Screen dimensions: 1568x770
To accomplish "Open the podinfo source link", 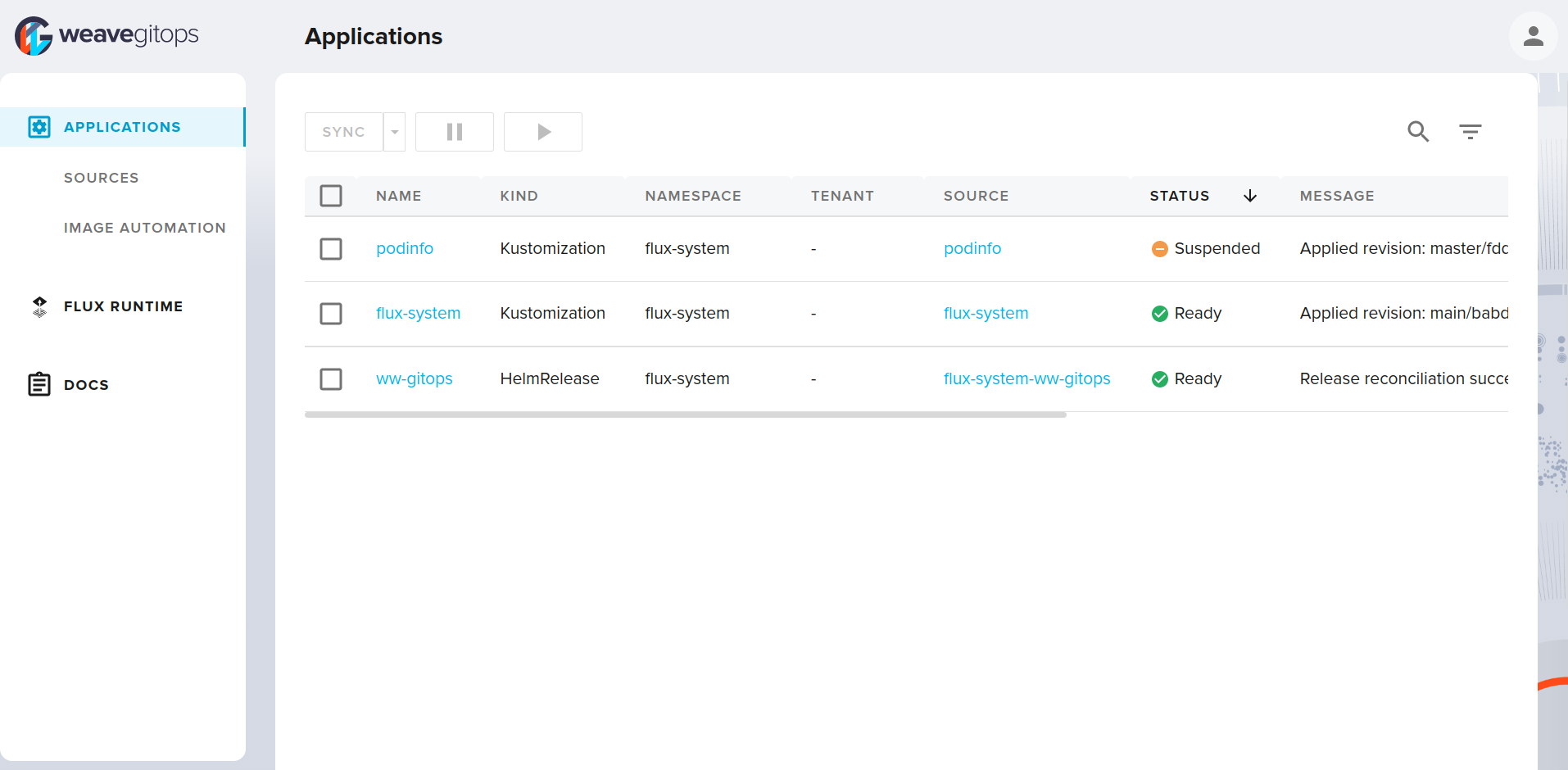I will click(972, 248).
